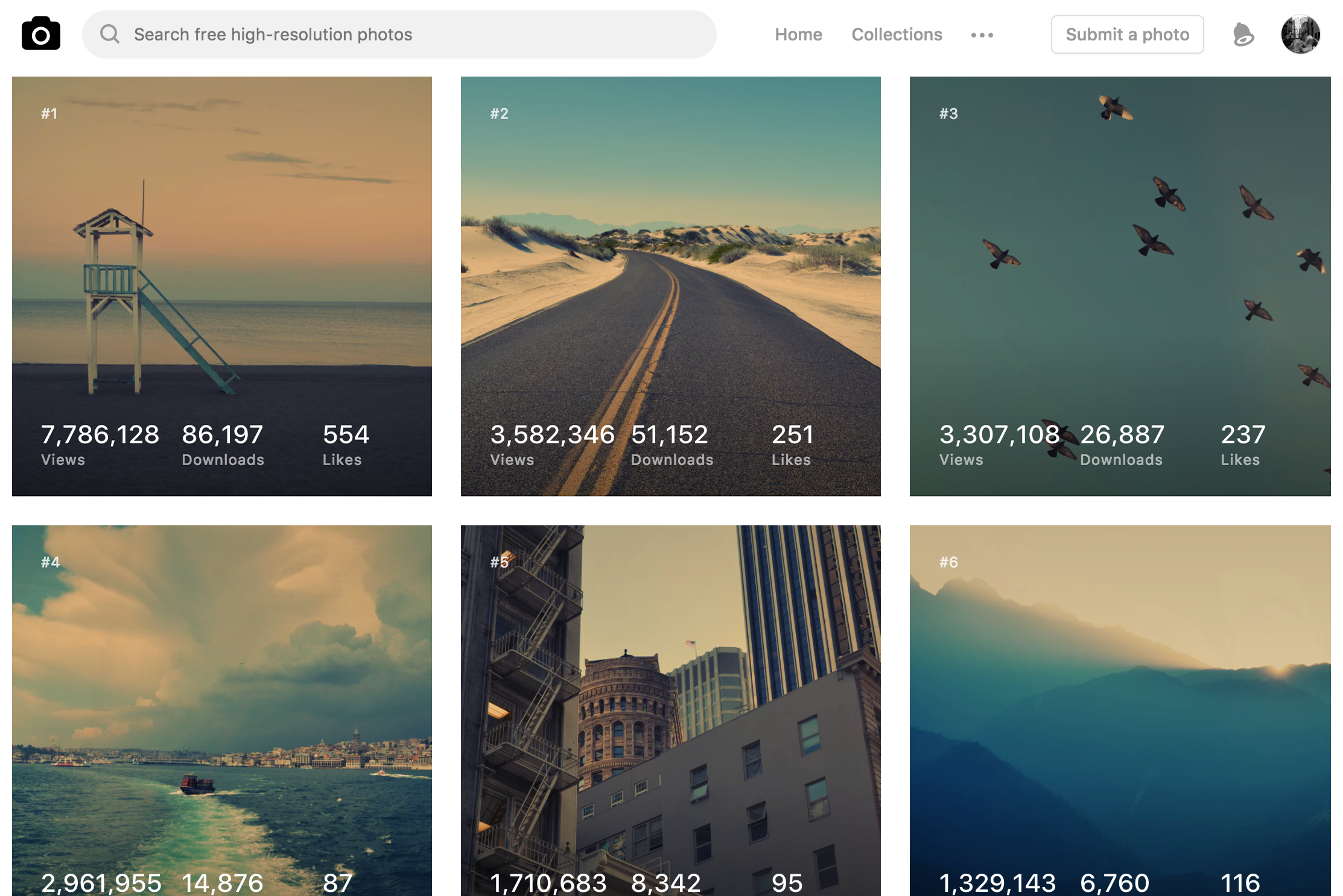
Task: Click the 116 likes count
Action: point(1240,883)
